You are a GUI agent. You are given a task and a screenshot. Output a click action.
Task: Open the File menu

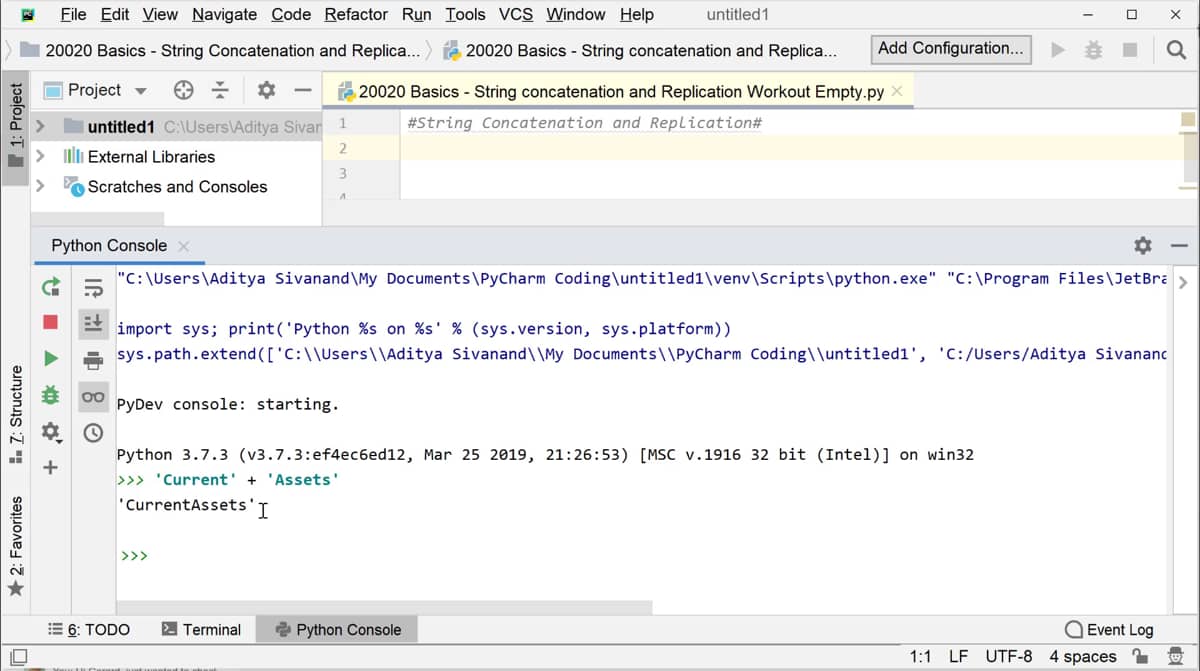click(73, 15)
